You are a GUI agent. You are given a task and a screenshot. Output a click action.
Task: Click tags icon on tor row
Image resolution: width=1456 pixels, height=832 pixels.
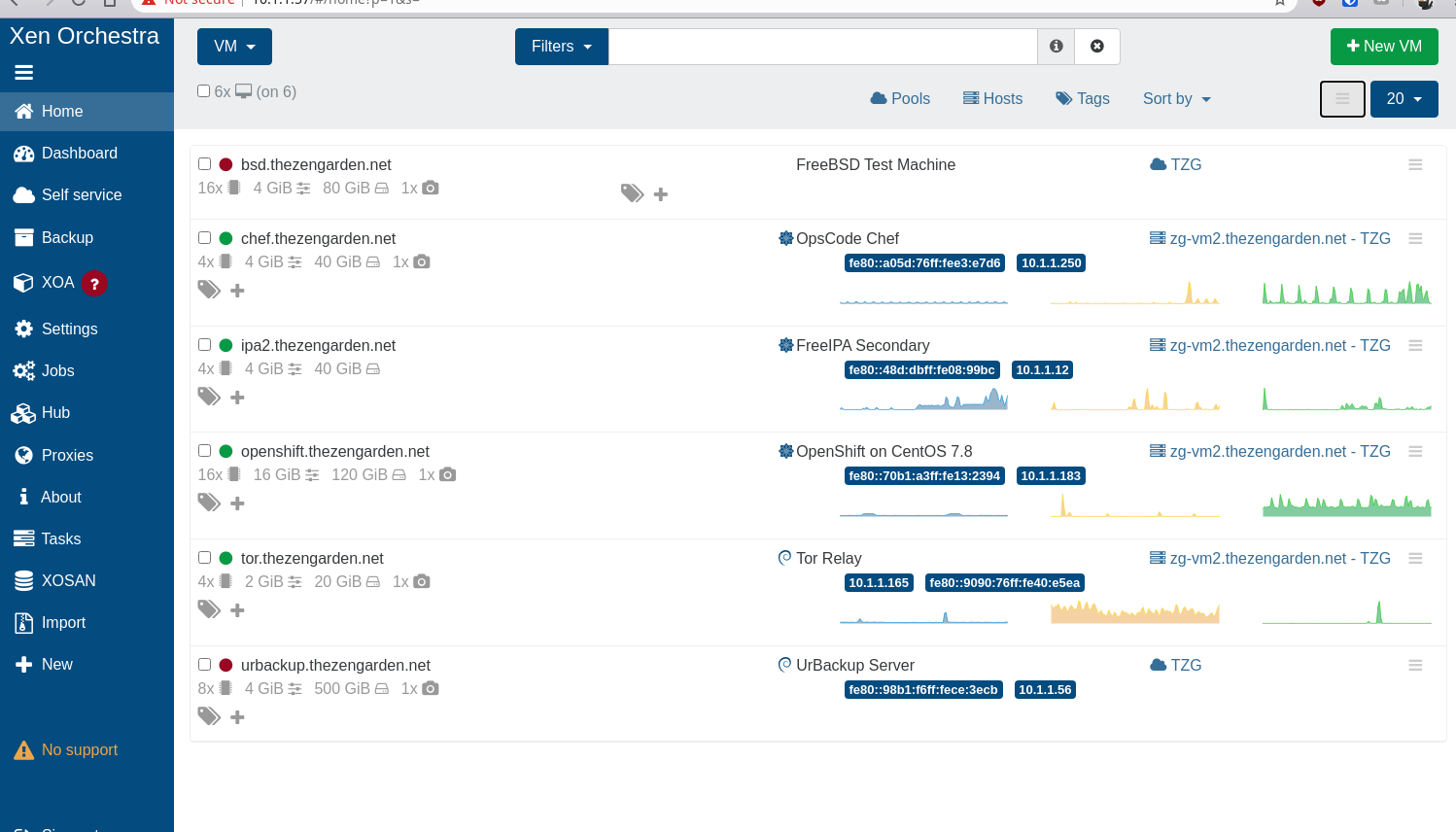click(x=209, y=609)
